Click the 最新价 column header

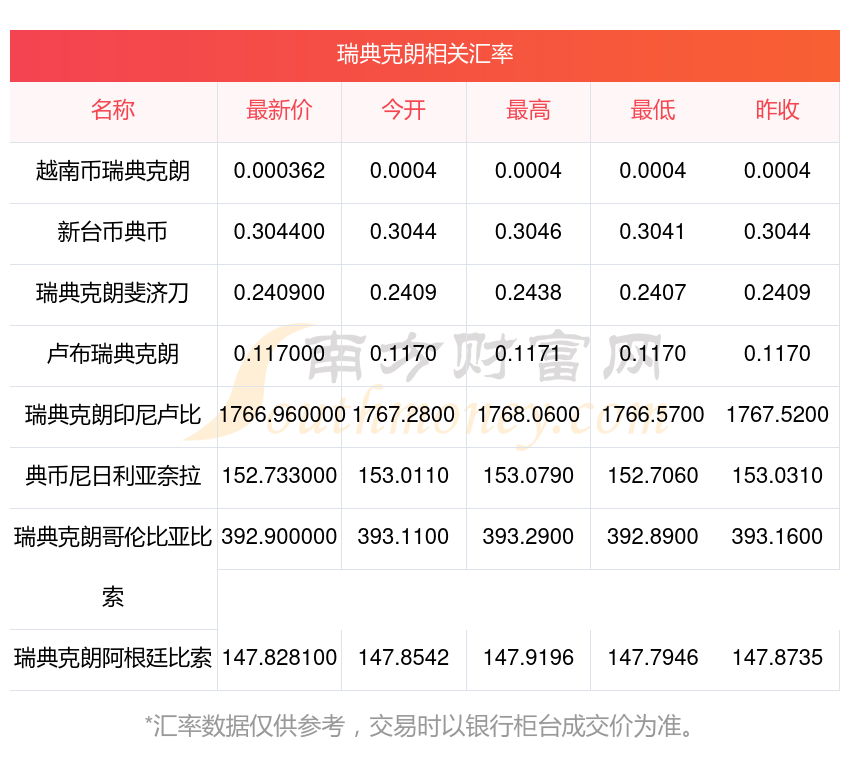pyautogui.click(x=279, y=110)
